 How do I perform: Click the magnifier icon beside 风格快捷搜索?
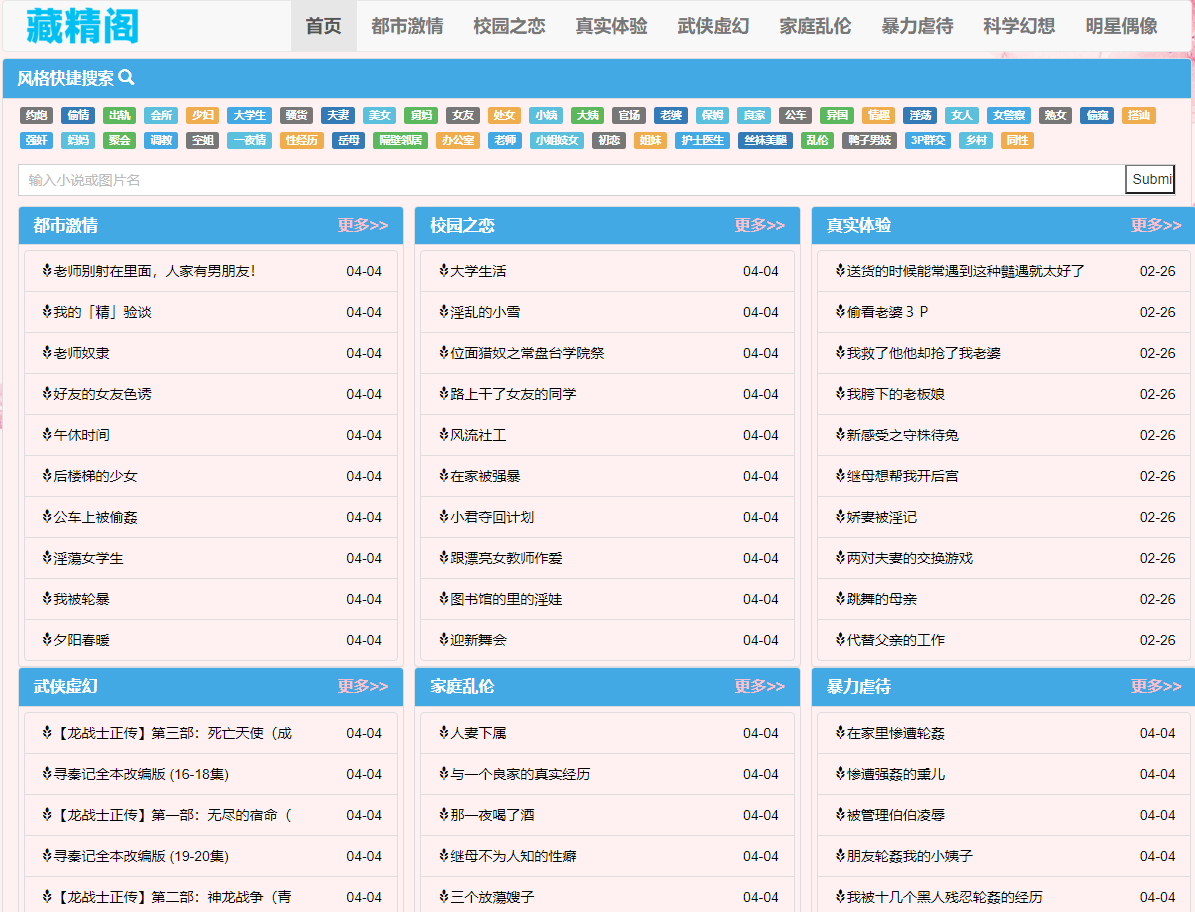[x=127, y=77]
